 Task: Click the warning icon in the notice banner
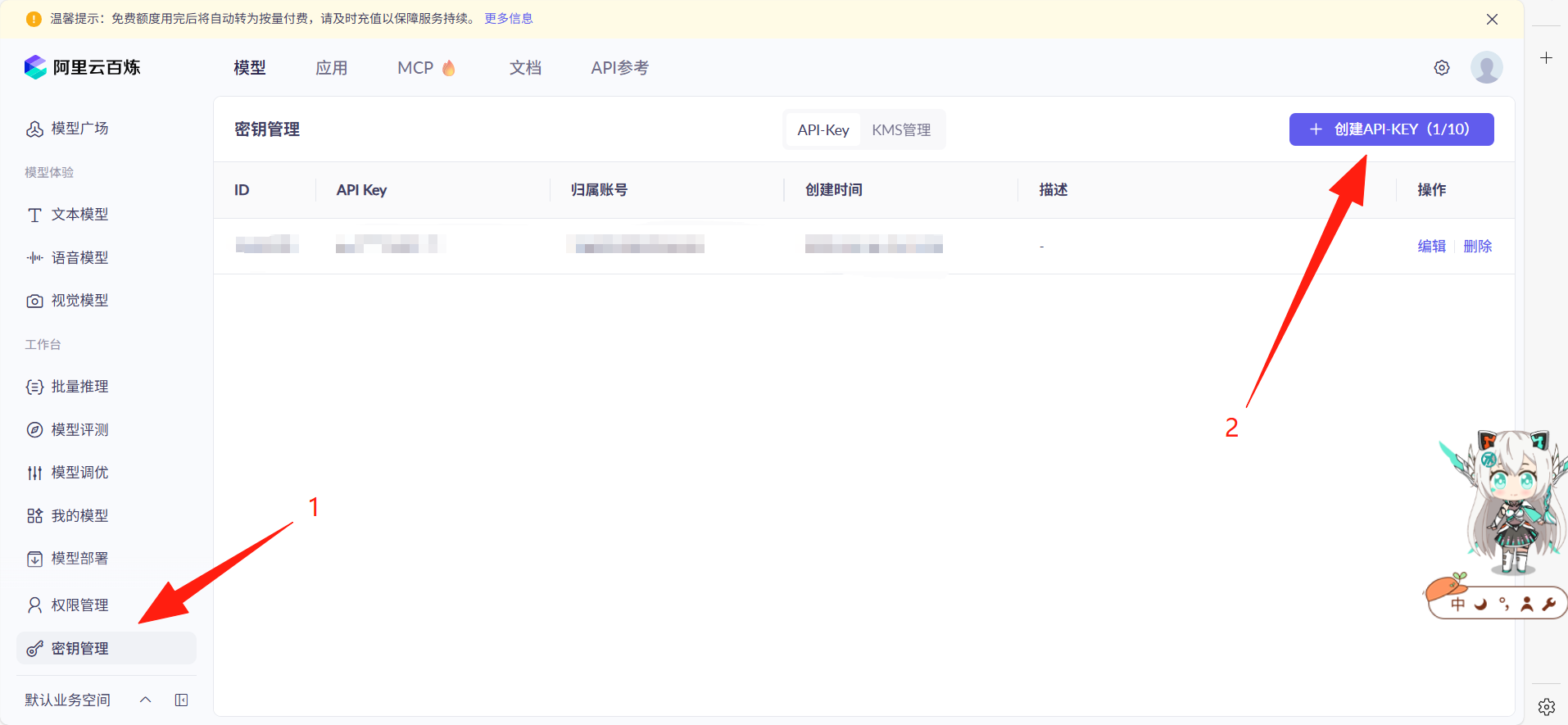point(34,19)
